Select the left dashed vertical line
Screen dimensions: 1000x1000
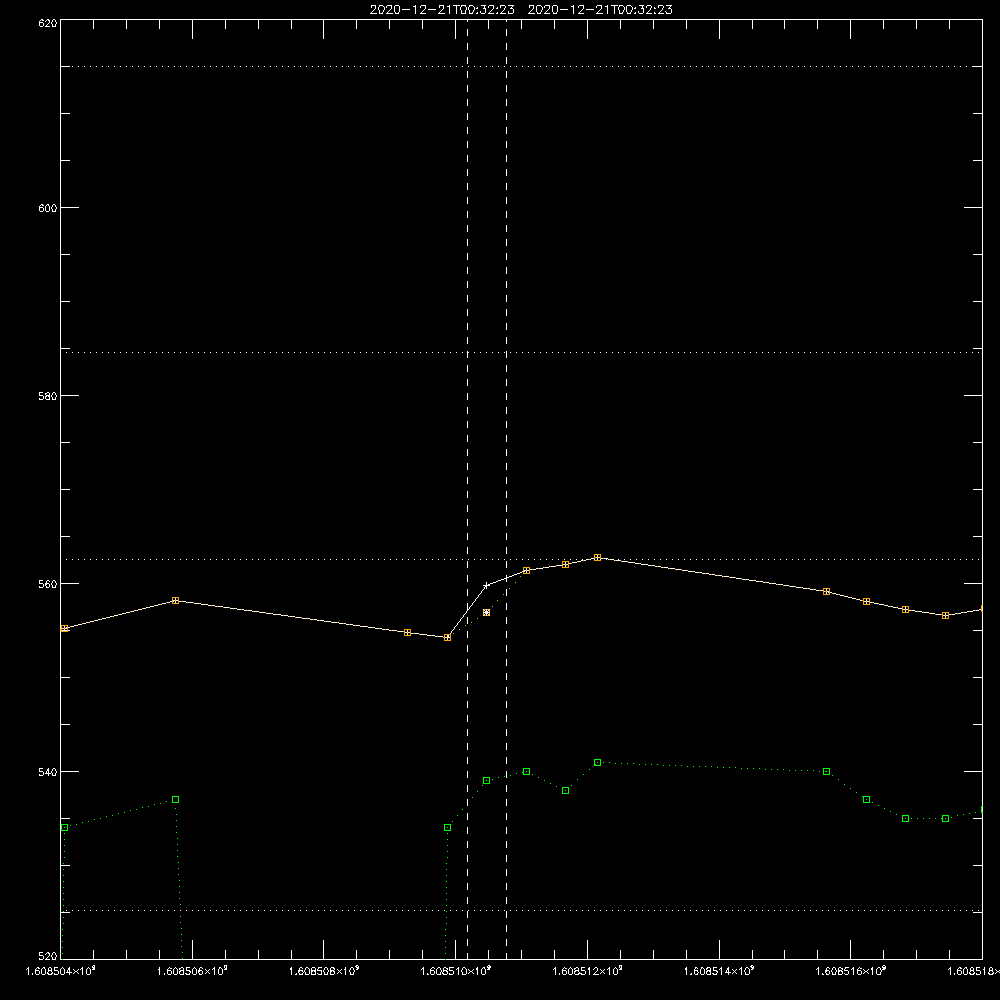(x=467, y=489)
